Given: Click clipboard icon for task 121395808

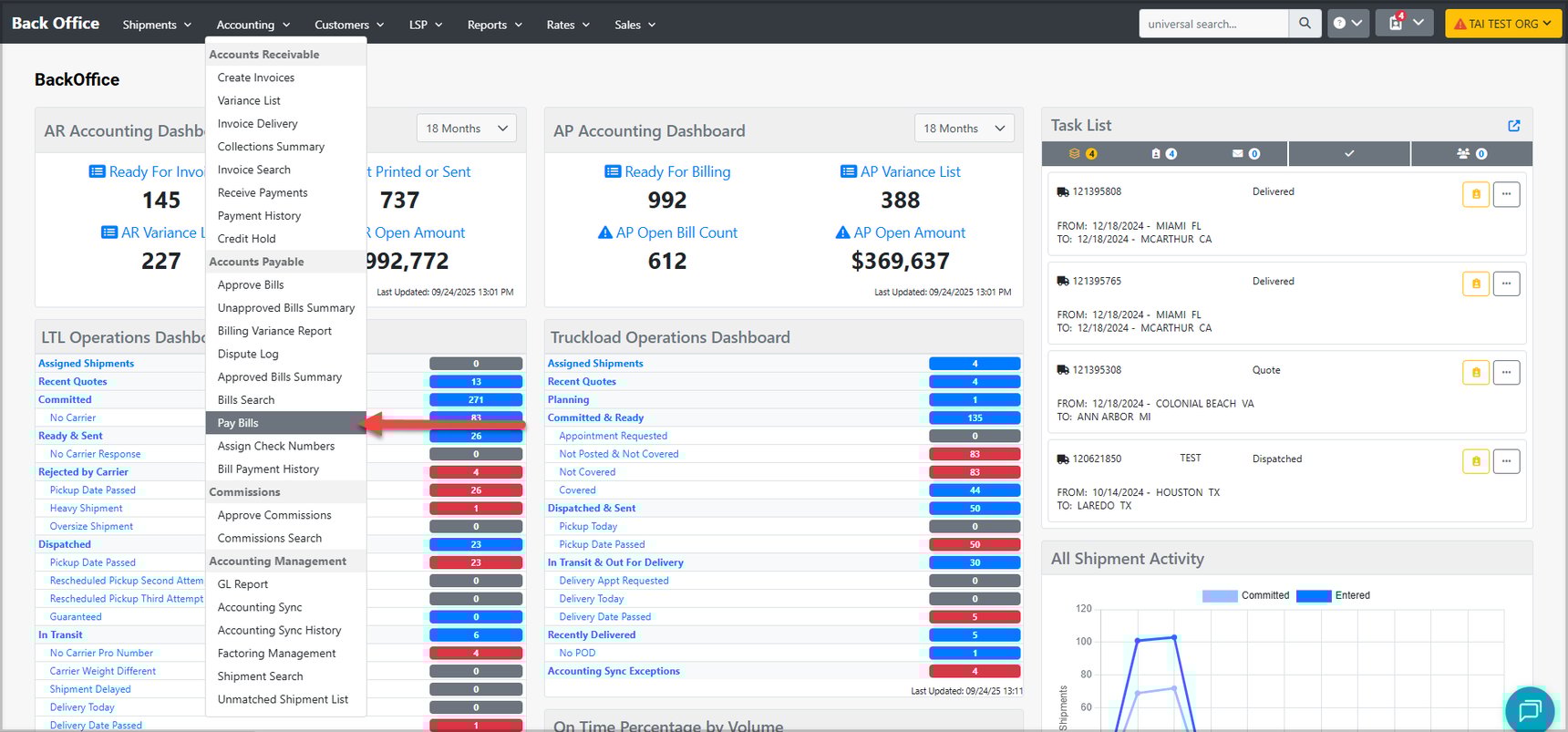Looking at the screenshot, I should (x=1475, y=194).
